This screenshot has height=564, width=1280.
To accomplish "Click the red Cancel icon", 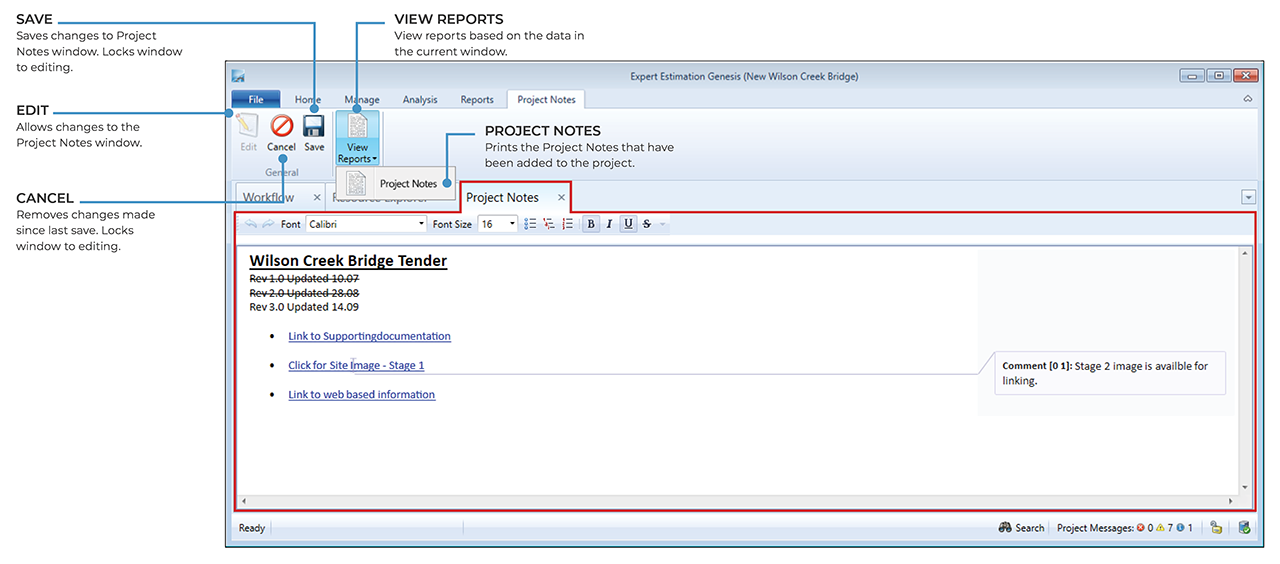I will coord(282,126).
